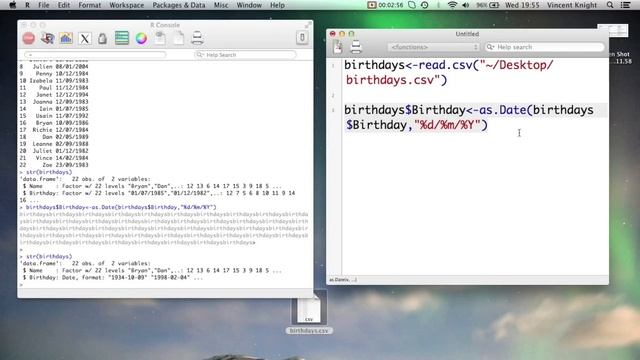The image size is (640, 360).
Task: Click the source script R icon in console toolbar
Action: coord(47,38)
